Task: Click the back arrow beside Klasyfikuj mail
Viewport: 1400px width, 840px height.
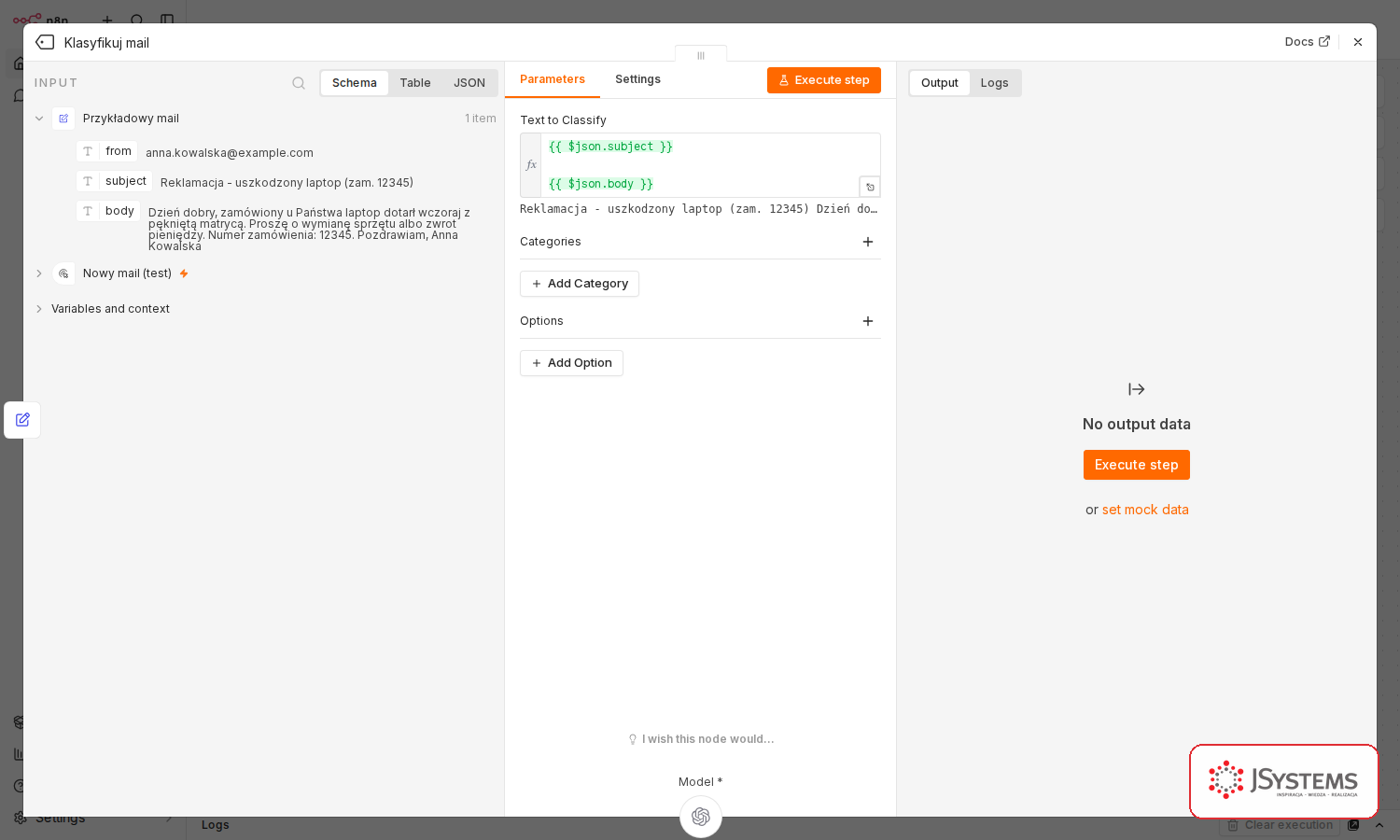Action: [45, 42]
